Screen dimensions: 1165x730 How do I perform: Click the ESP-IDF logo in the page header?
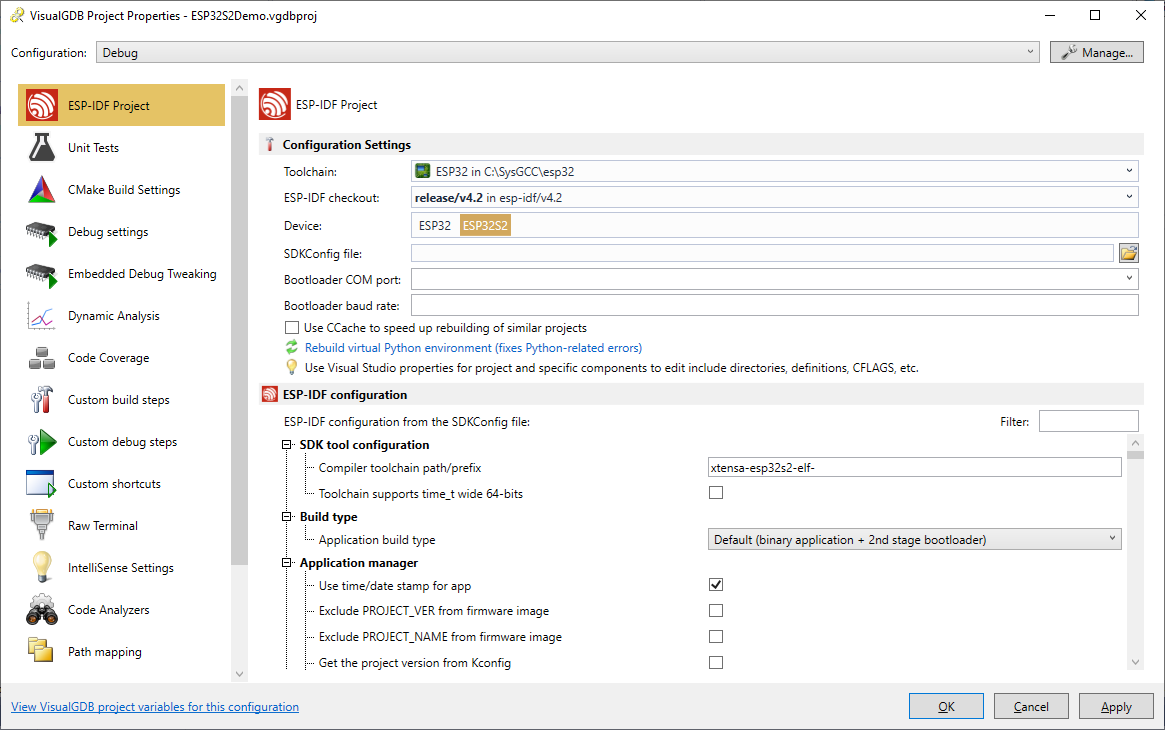tap(275, 105)
